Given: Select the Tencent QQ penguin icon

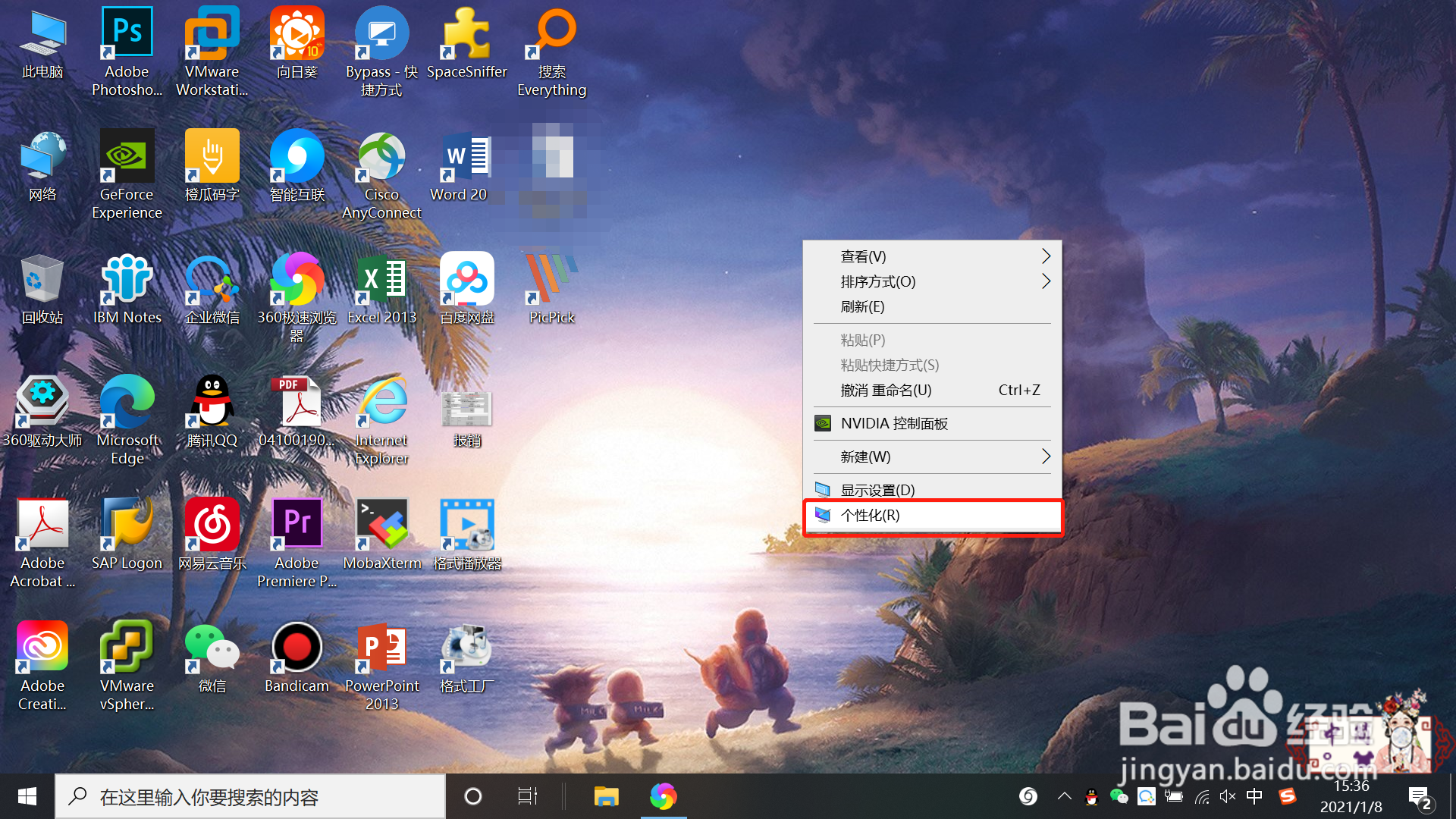Looking at the screenshot, I should 212,403.
